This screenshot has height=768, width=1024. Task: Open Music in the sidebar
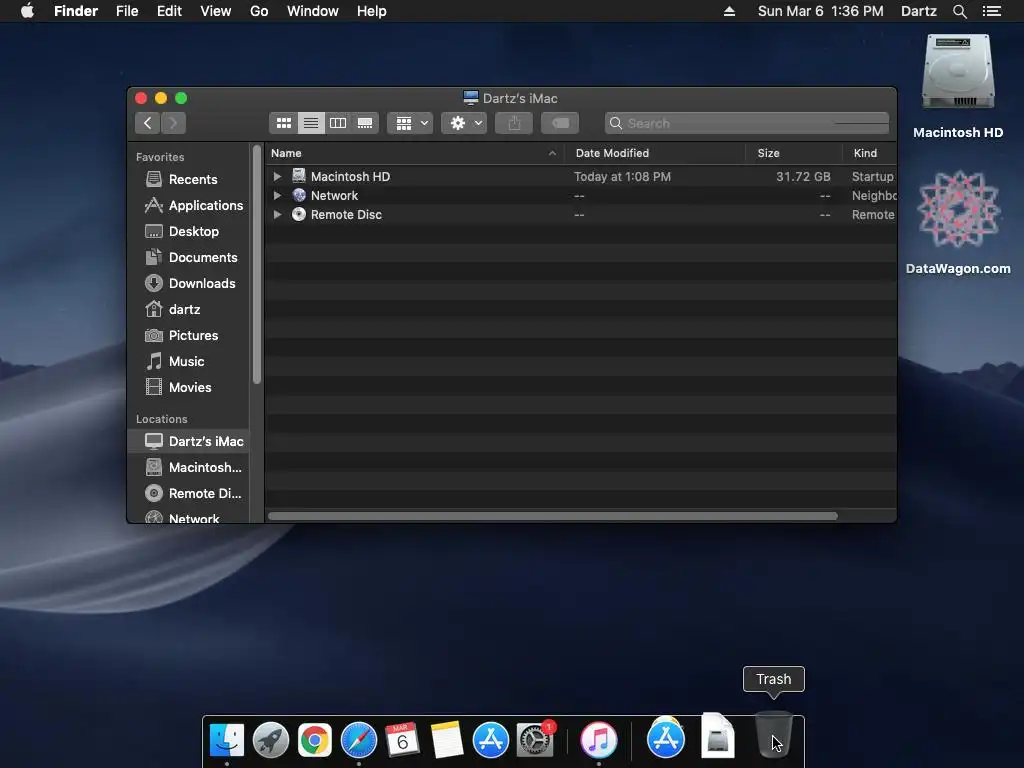(189, 361)
